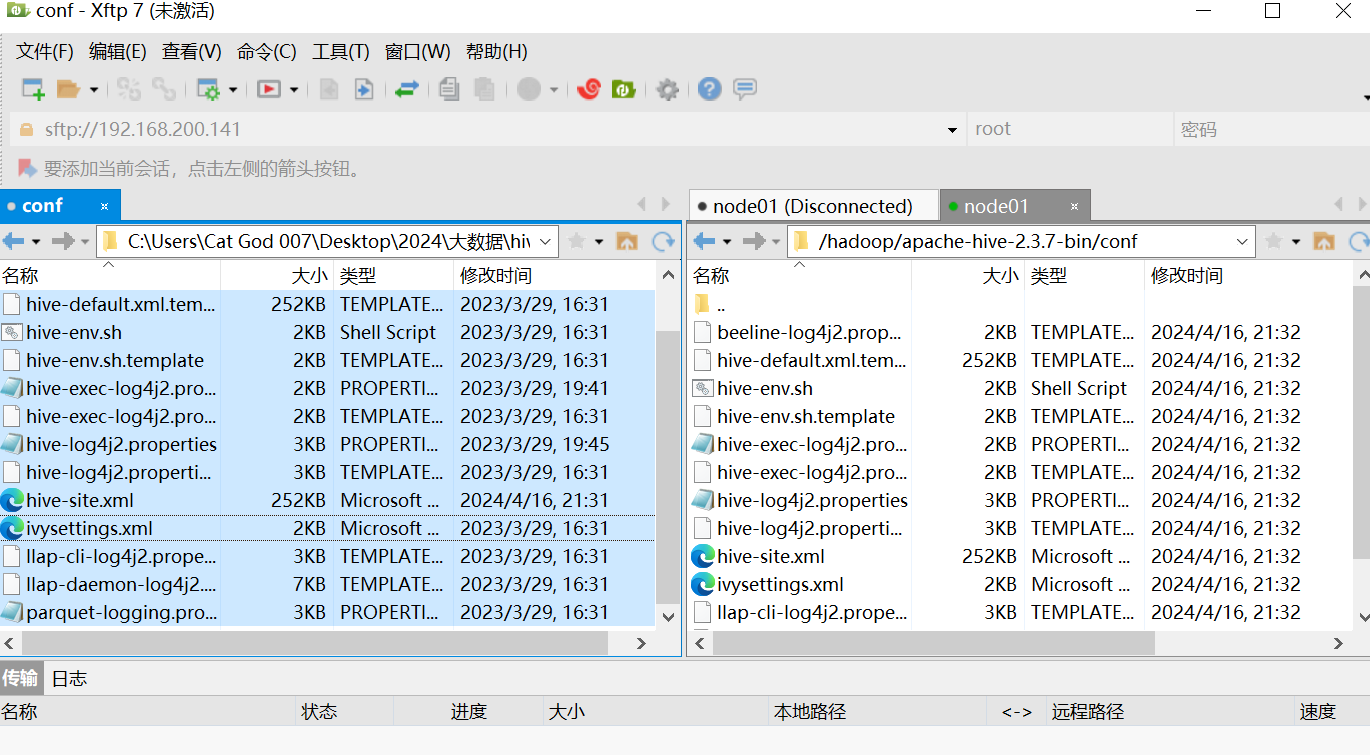Sort remote files by 名称 column

pos(800,275)
